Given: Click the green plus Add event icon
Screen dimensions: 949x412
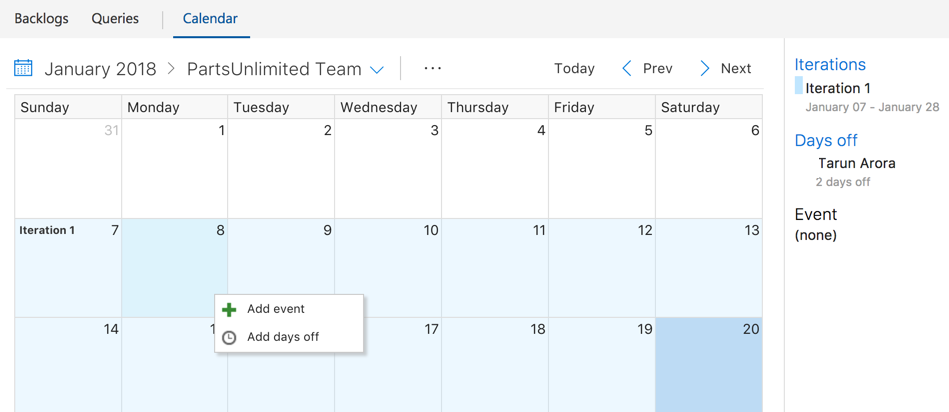Looking at the screenshot, I should click(x=229, y=310).
